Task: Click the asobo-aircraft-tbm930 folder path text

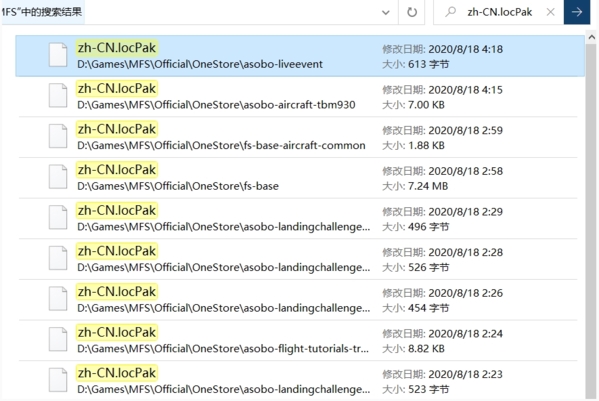Action: point(216,105)
